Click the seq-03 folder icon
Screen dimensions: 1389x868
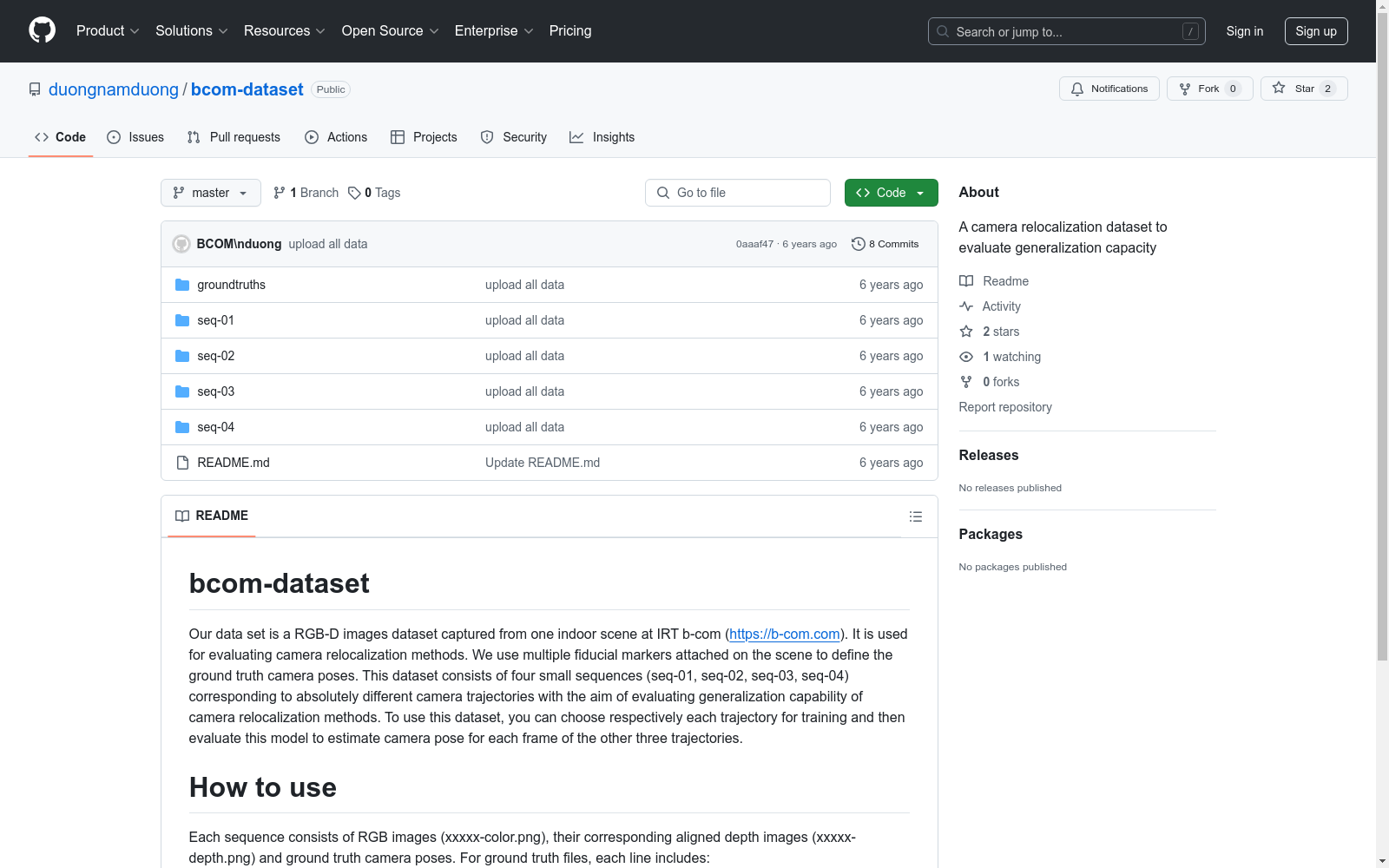pos(182,391)
